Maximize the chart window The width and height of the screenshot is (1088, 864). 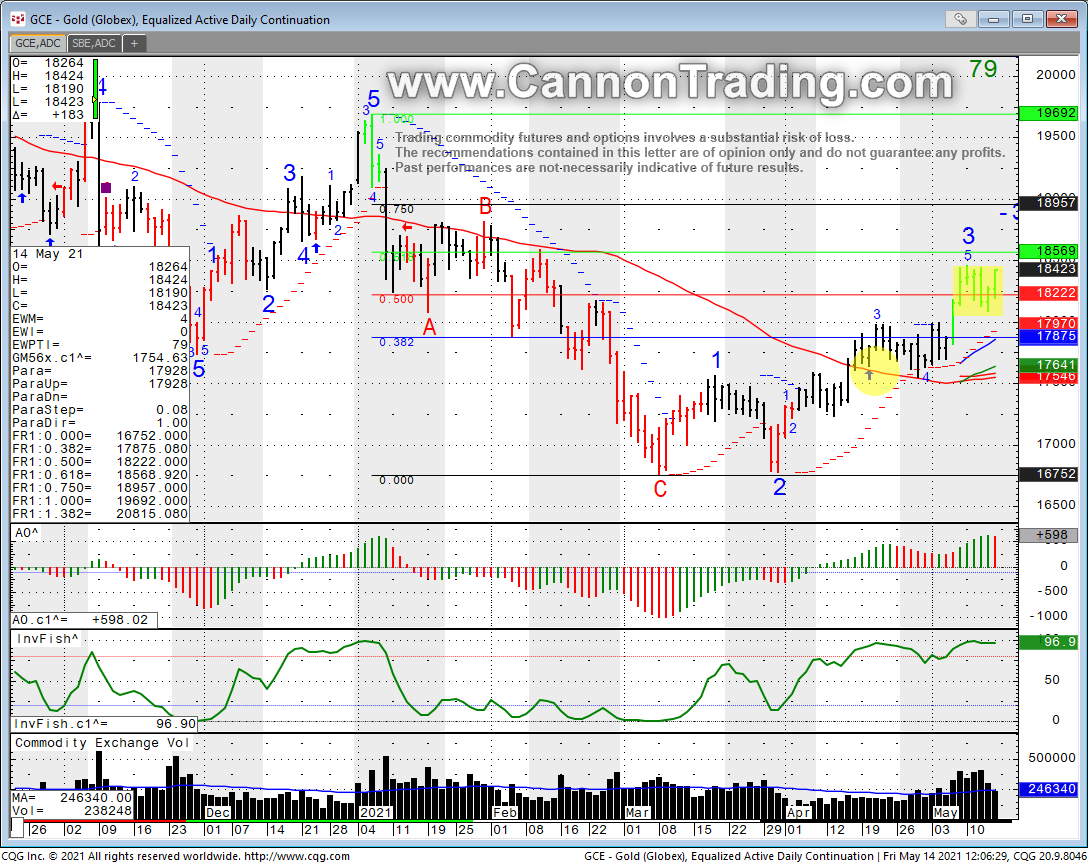1026,19
